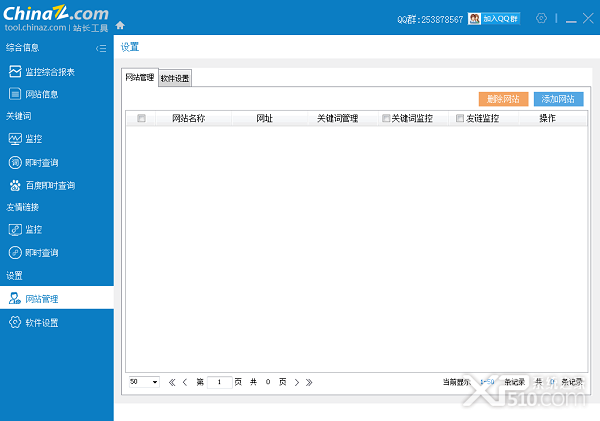
Task: Go to previous page arrow
Action: [x=185, y=382]
